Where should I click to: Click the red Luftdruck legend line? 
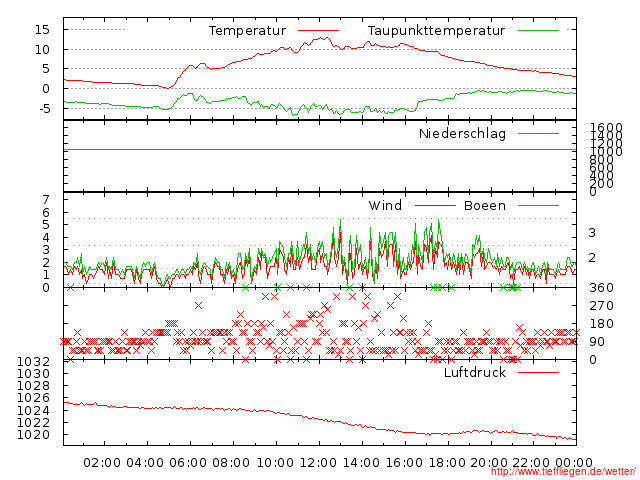[538, 372]
